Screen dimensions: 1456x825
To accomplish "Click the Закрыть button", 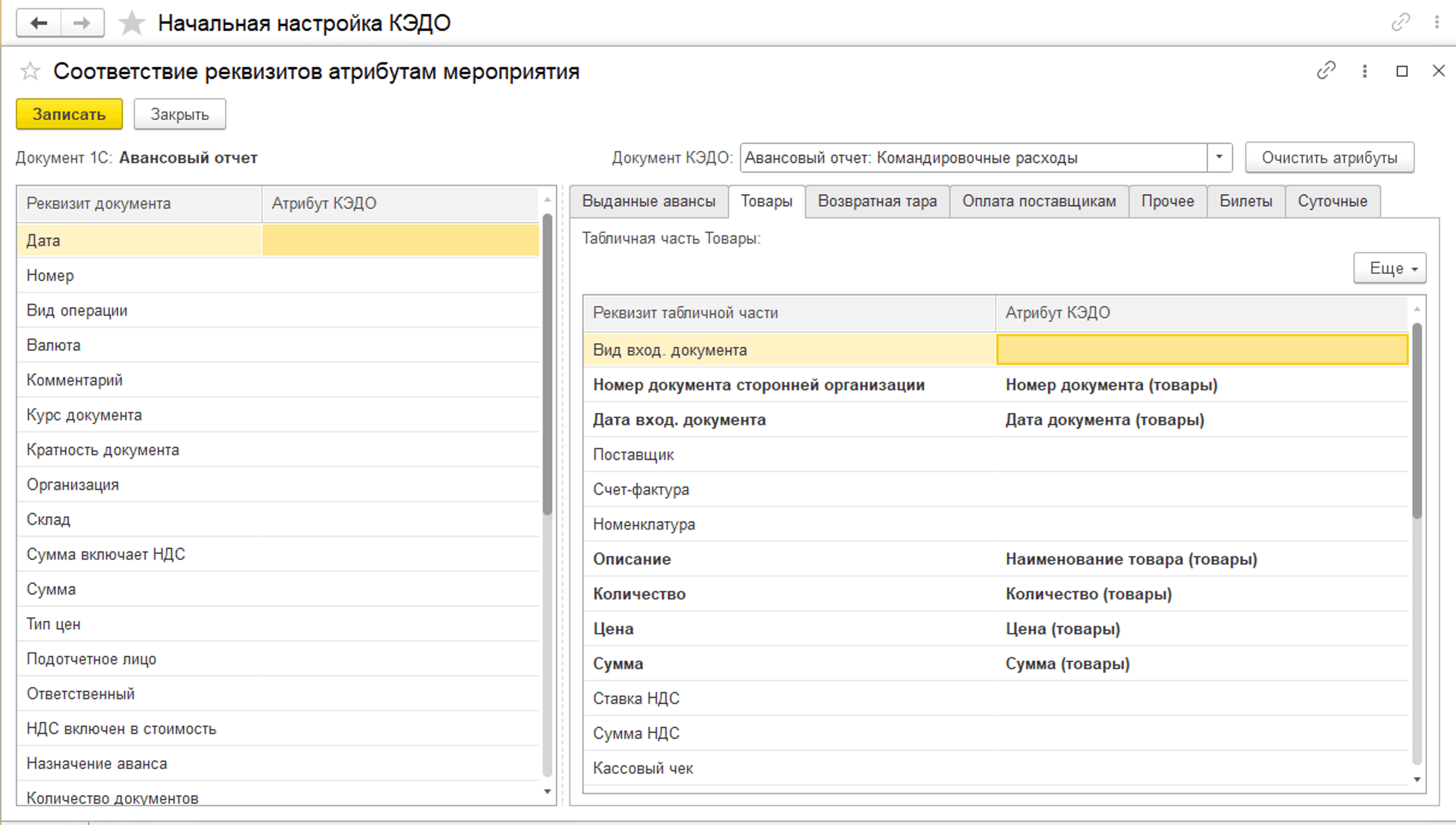I will (180, 114).
